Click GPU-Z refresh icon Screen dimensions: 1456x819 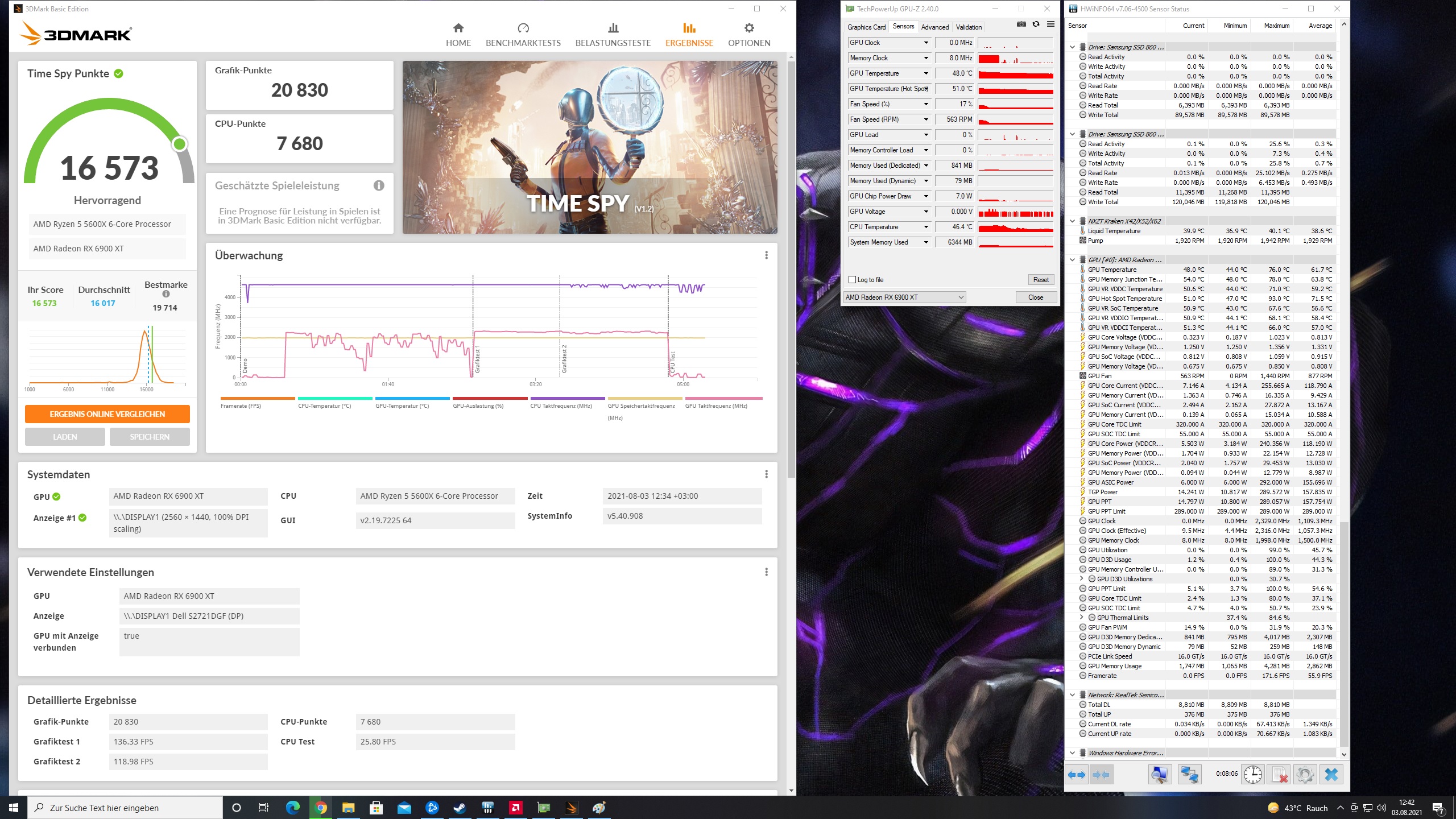[x=1036, y=24]
